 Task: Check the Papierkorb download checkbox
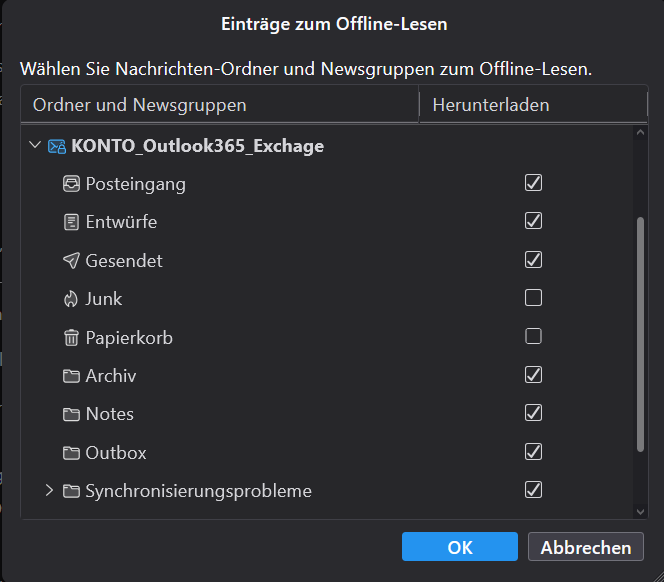click(x=533, y=337)
